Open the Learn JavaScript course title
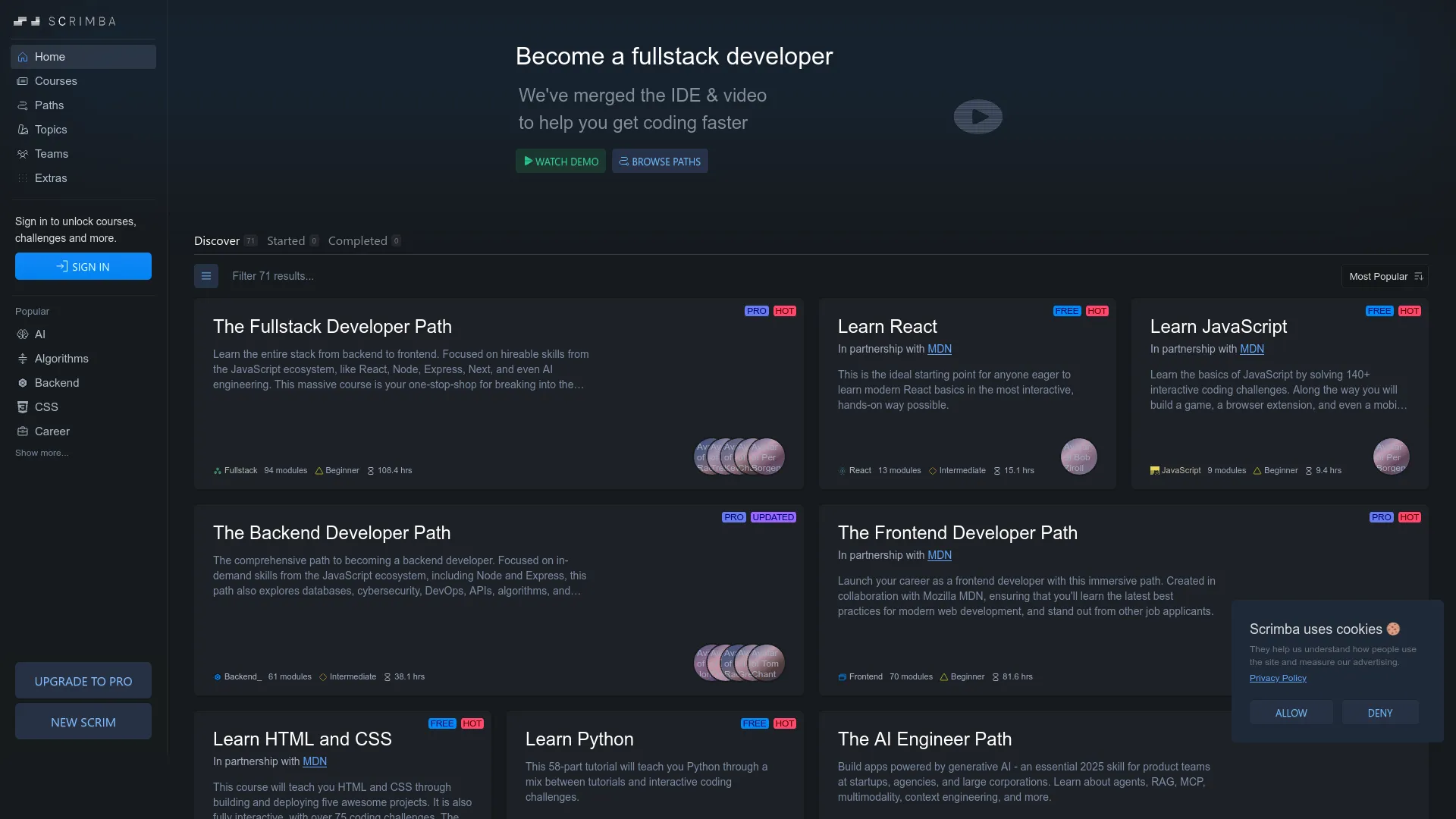The height and width of the screenshot is (819, 1456). point(1218,326)
